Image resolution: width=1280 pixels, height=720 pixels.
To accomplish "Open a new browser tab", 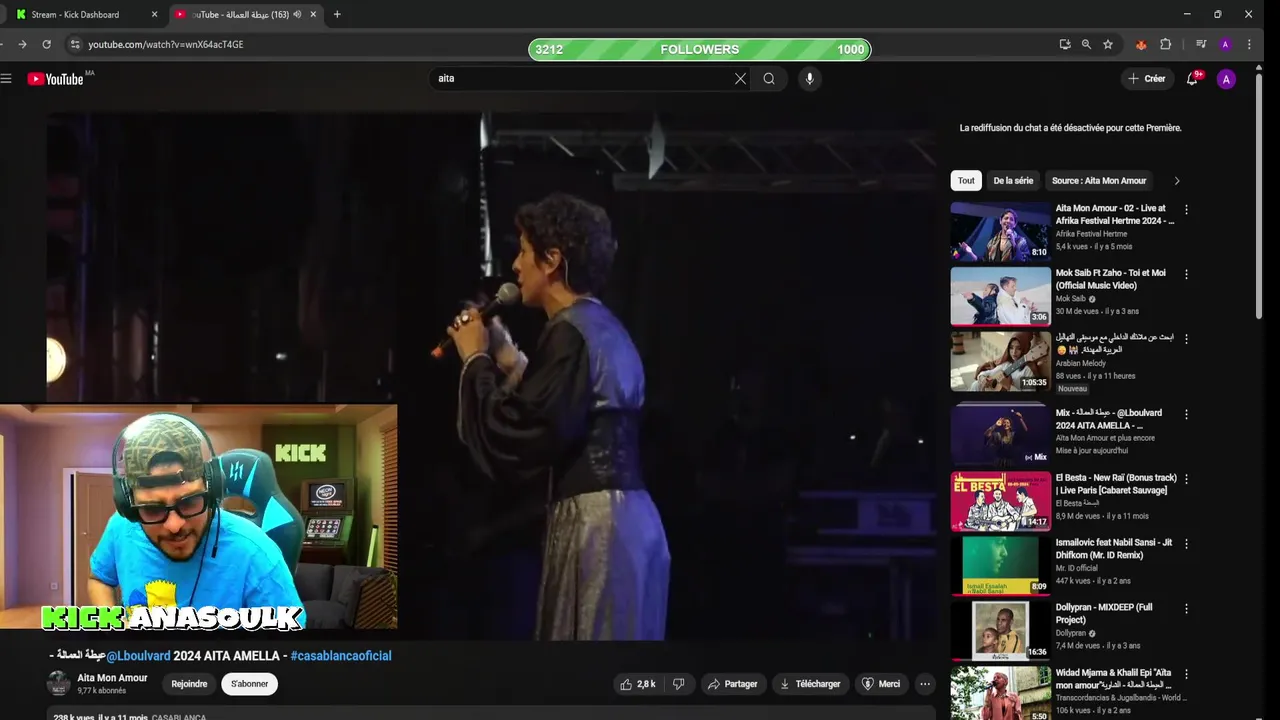I will coord(337,14).
